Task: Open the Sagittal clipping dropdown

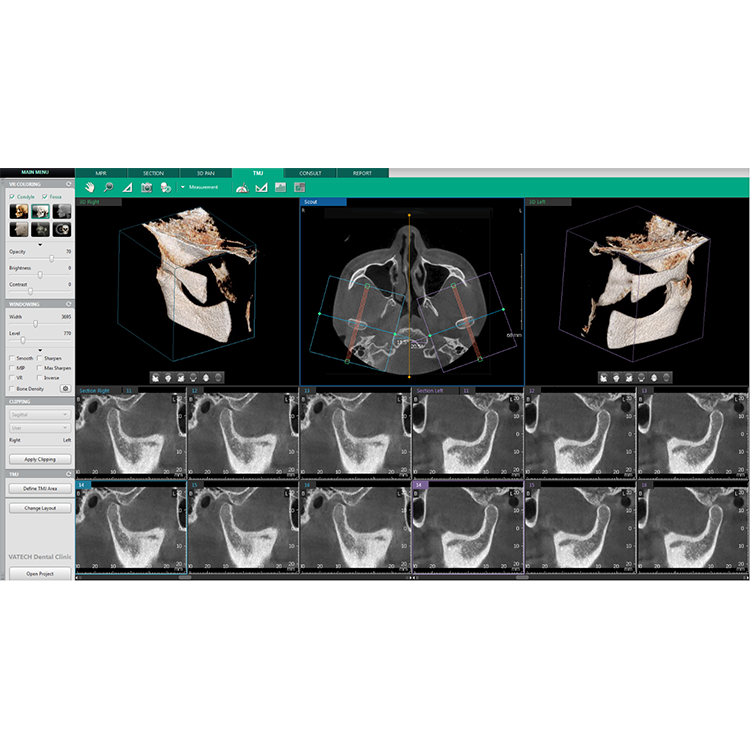Action: 39,413
